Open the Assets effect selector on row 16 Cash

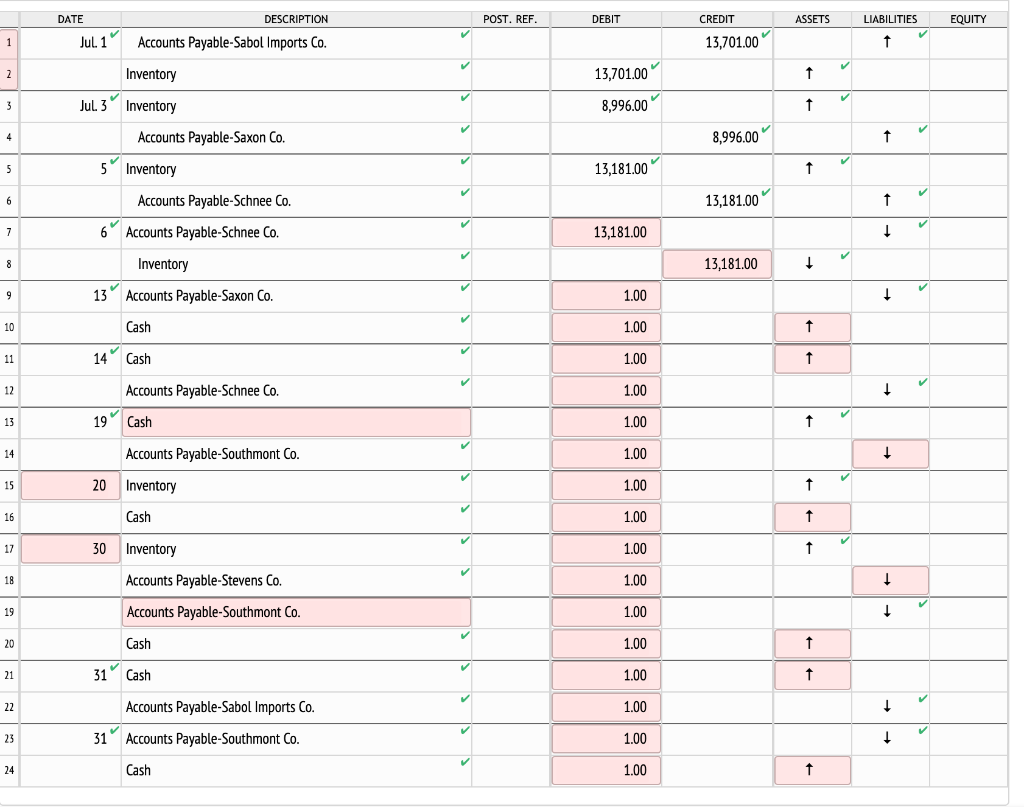(x=812, y=517)
